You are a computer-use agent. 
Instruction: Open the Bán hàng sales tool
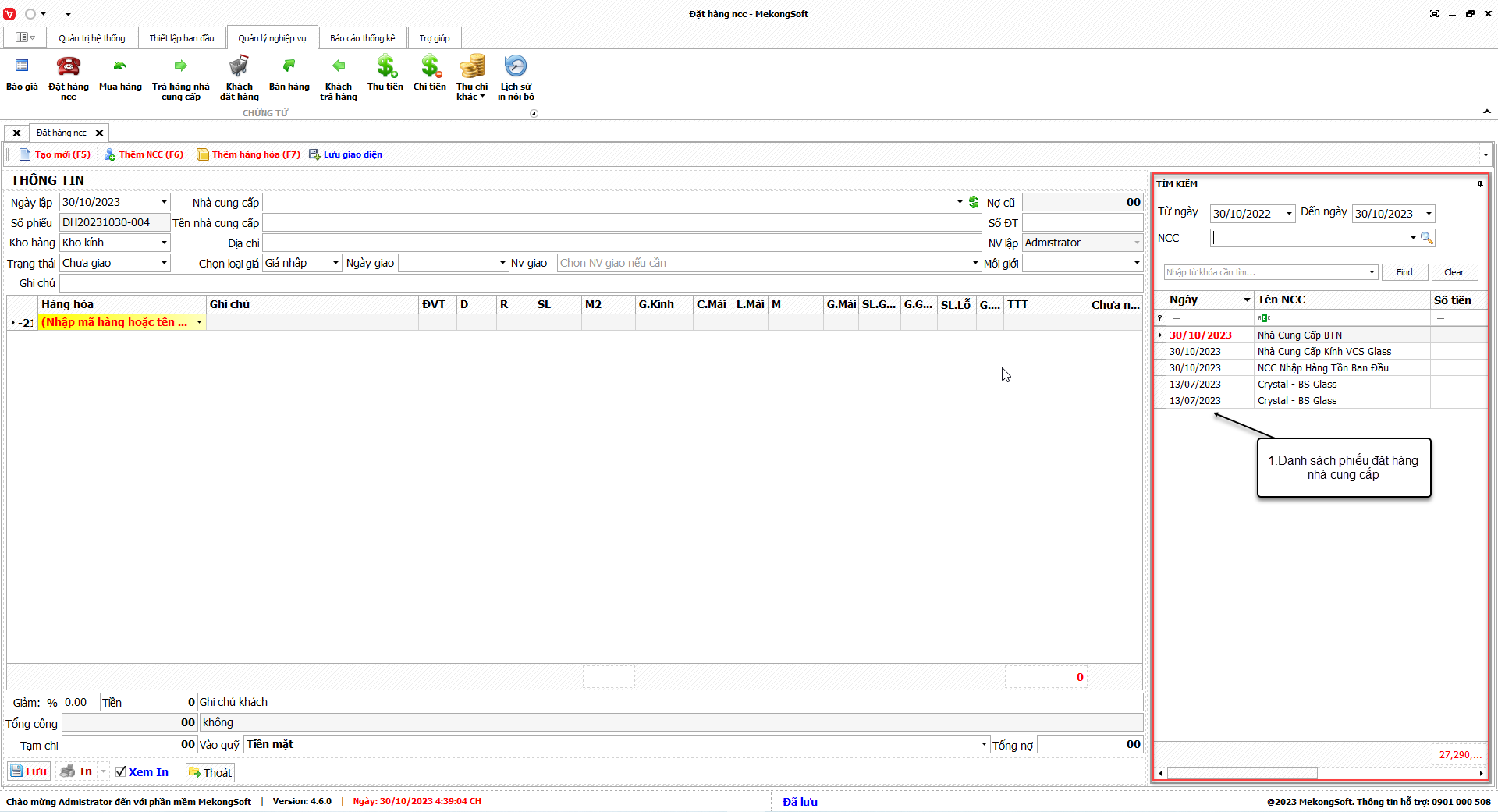289,76
